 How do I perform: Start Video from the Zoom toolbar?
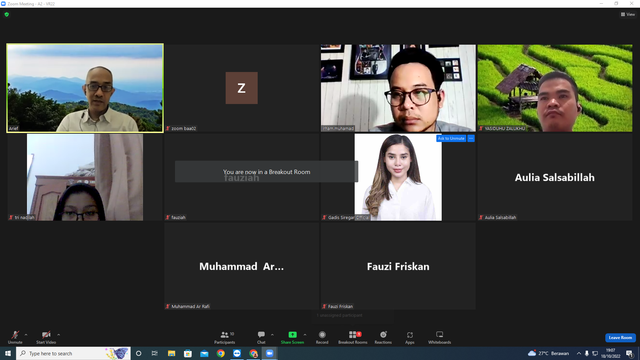46,337
